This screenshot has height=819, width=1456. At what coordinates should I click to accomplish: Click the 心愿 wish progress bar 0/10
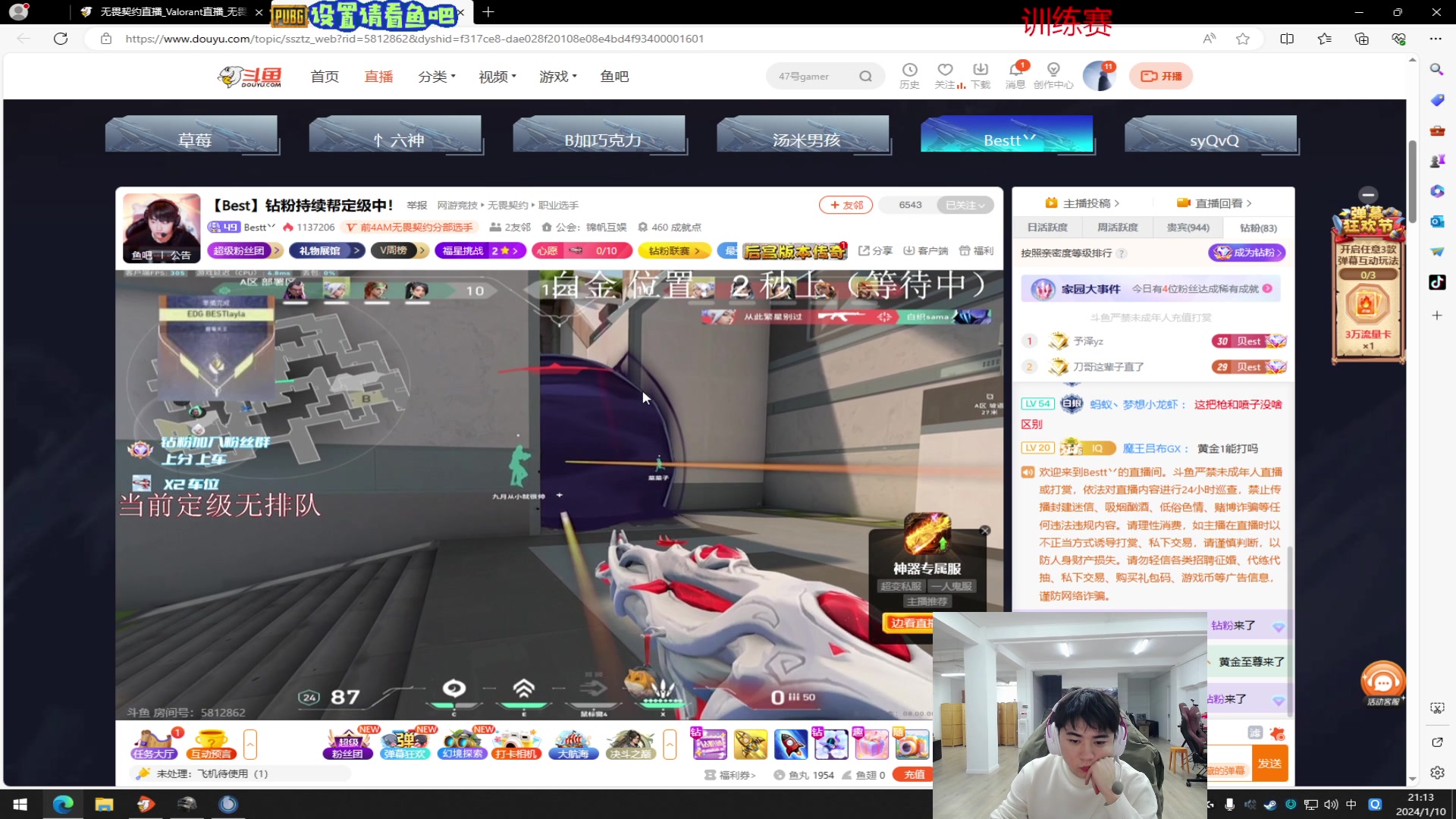pos(581,250)
